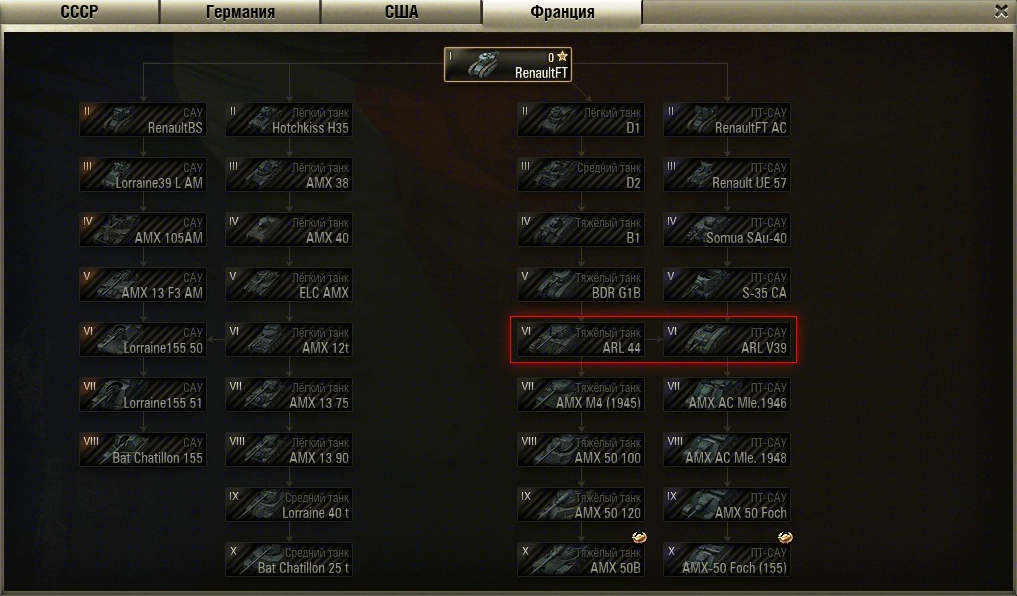
Task: Click the BDR G1B heavy tank
Action: point(581,285)
